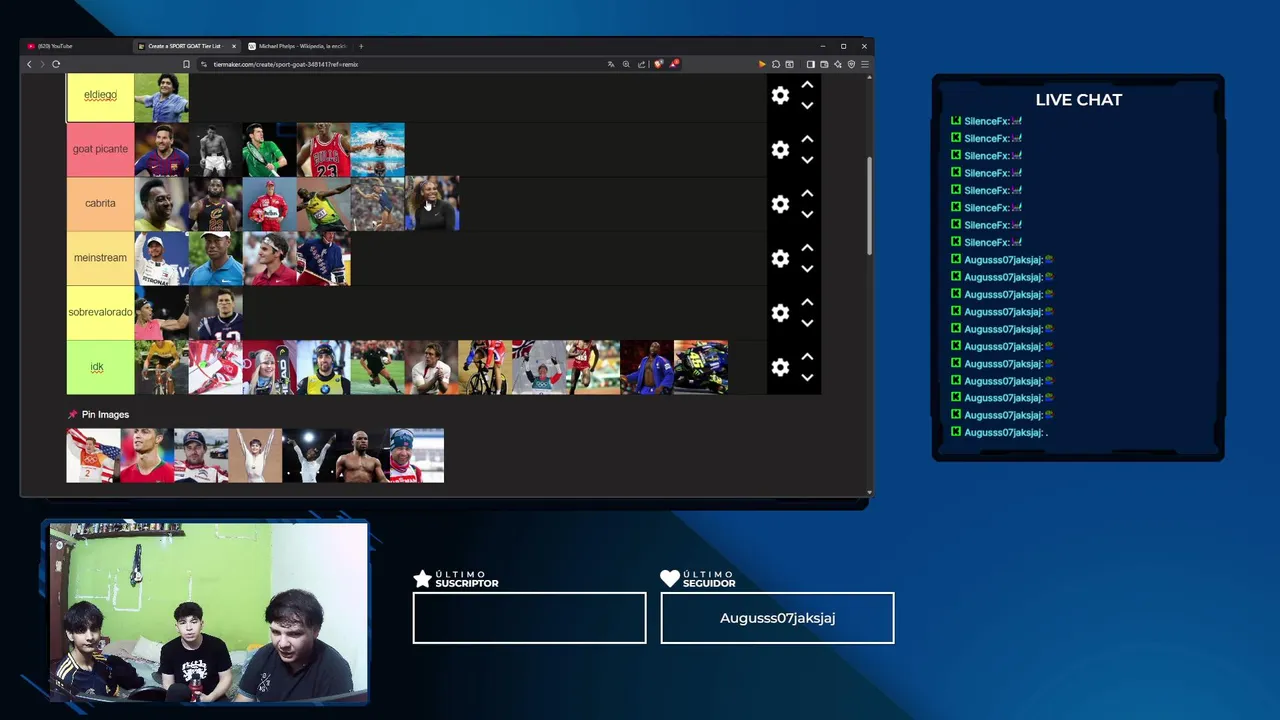Move idk tier down
This screenshot has height=720, width=1280.
(807, 378)
